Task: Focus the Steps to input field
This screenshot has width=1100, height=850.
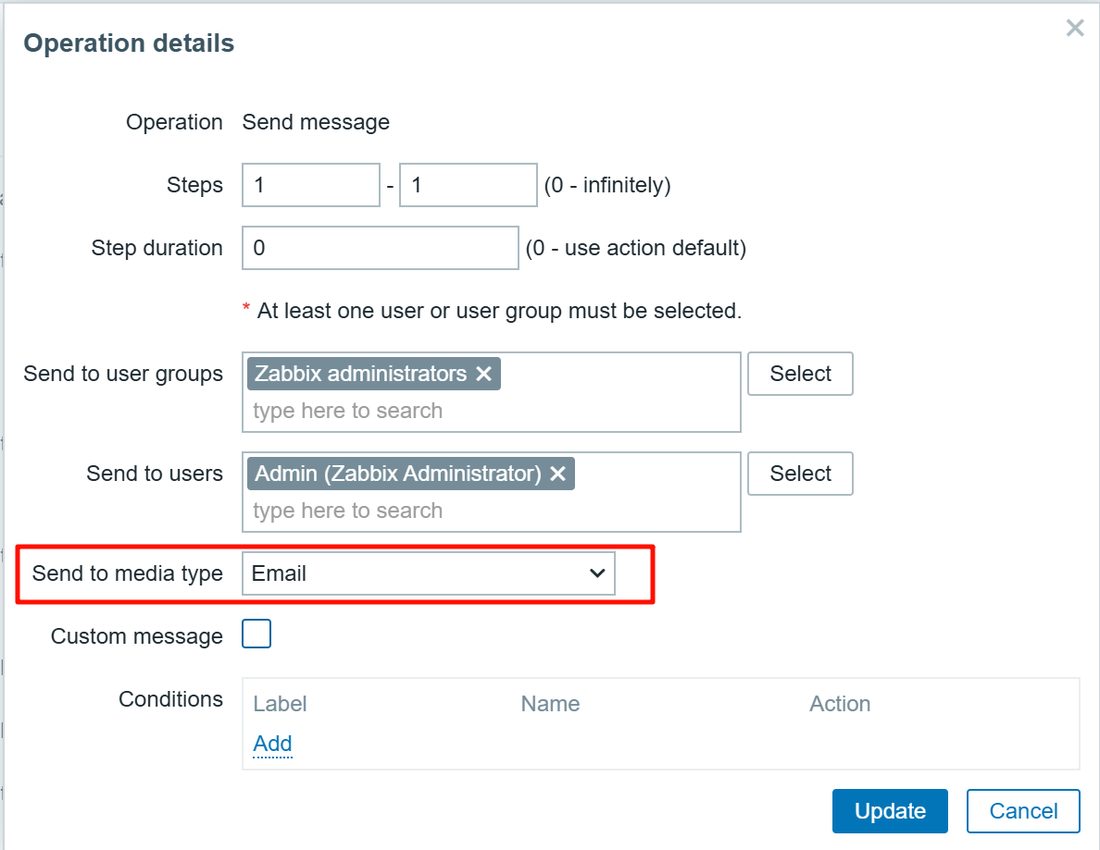Action: point(468,185)
